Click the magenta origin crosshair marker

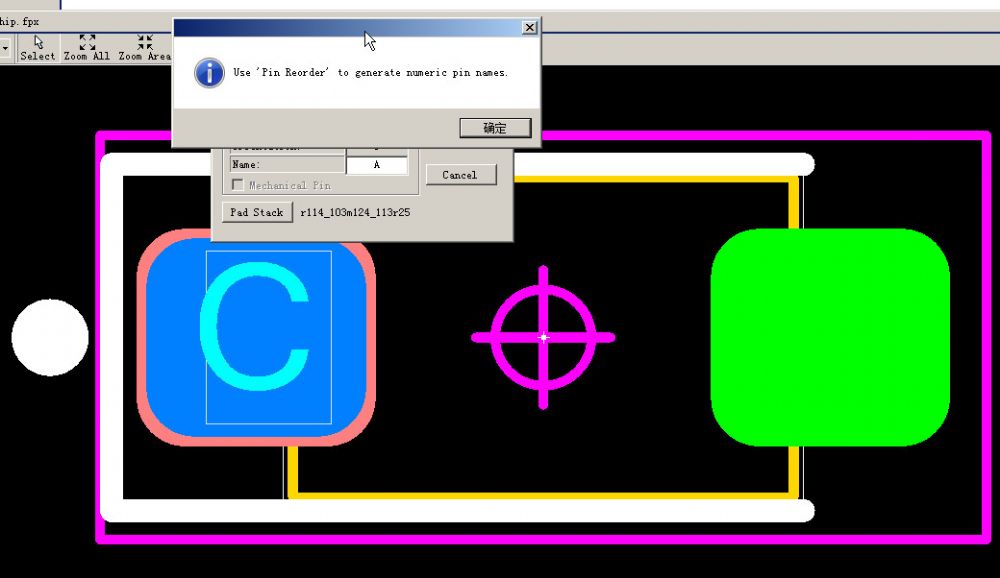click(x=543, y=337)
